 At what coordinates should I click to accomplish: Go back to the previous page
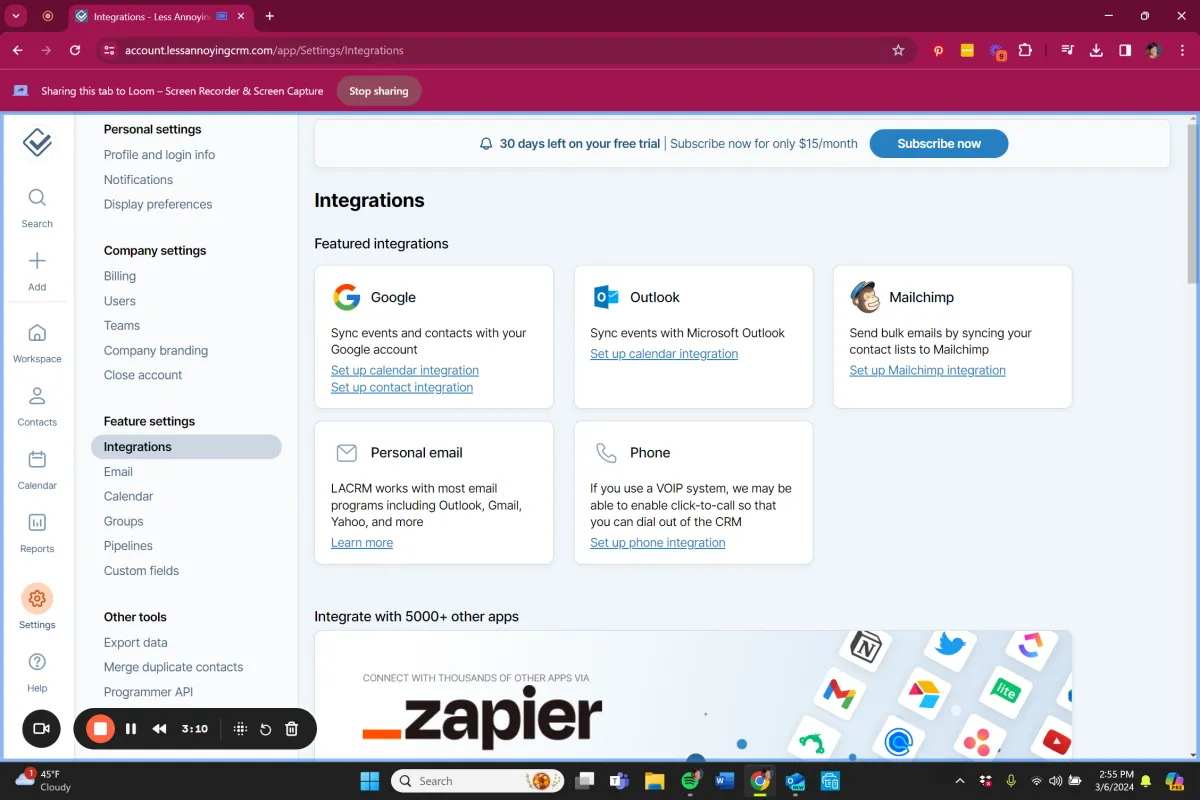point(18,50)
